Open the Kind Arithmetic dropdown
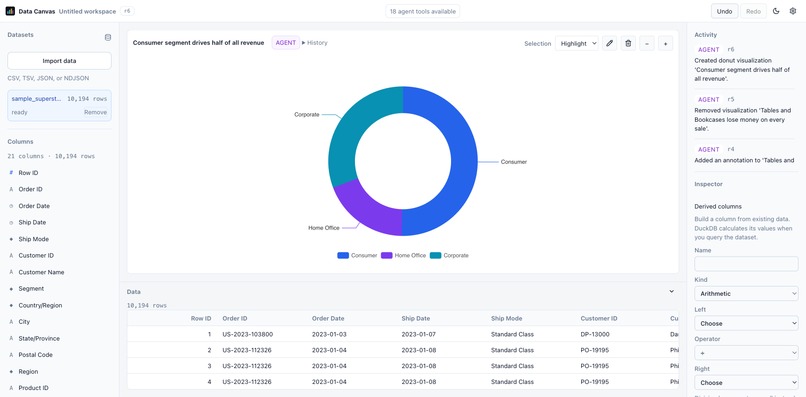The width and height of the screenshot is (806, 397). pyautogui.click(x=746, y=294)
